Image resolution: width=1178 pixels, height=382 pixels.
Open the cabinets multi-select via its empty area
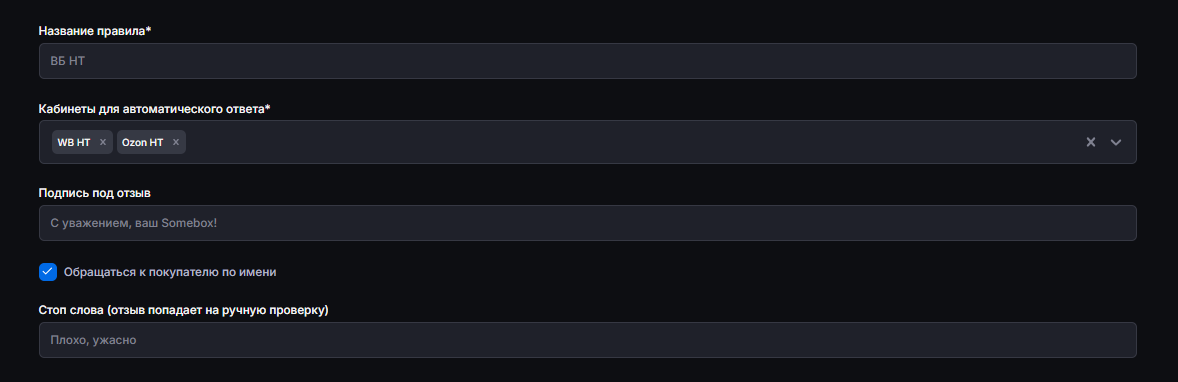tap(631, 142)
